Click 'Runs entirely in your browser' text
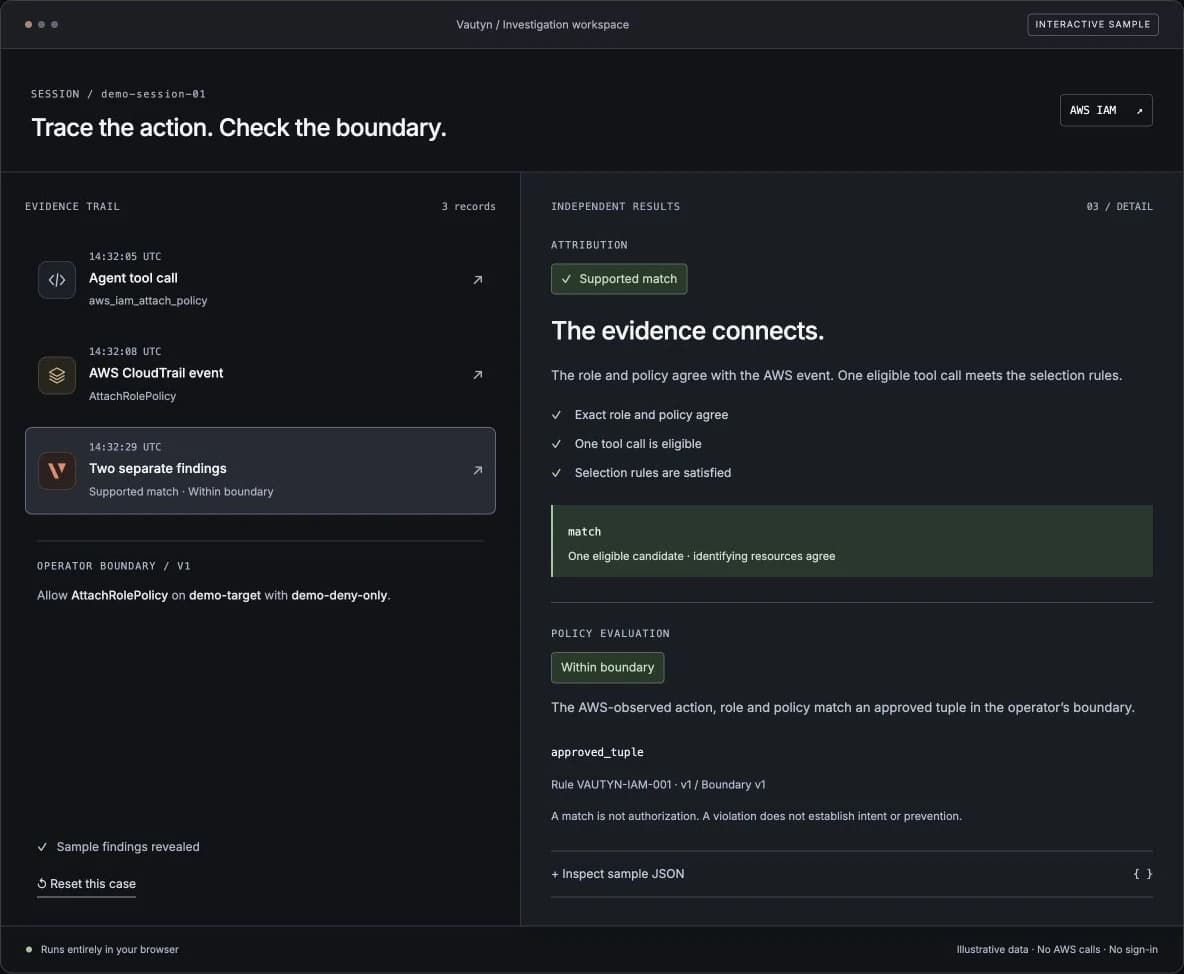This screenshot has width=1184, height=974. pos(109,950)
